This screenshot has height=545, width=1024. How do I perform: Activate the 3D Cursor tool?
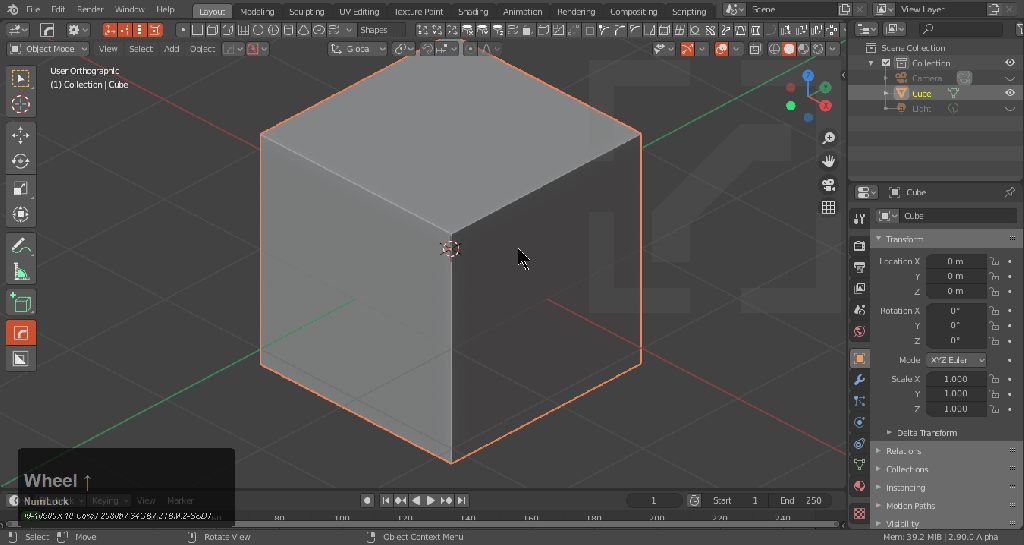21,104
